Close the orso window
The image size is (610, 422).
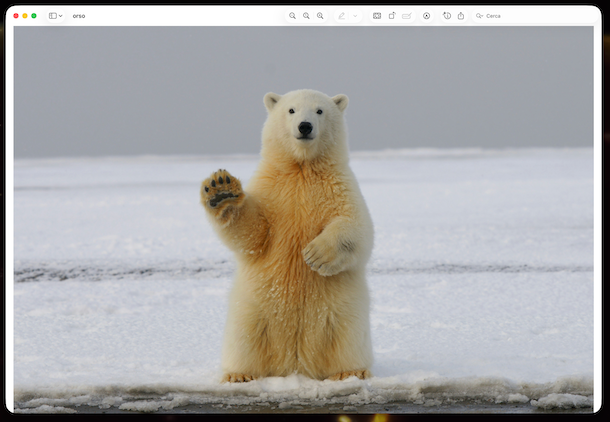[16, 16]
